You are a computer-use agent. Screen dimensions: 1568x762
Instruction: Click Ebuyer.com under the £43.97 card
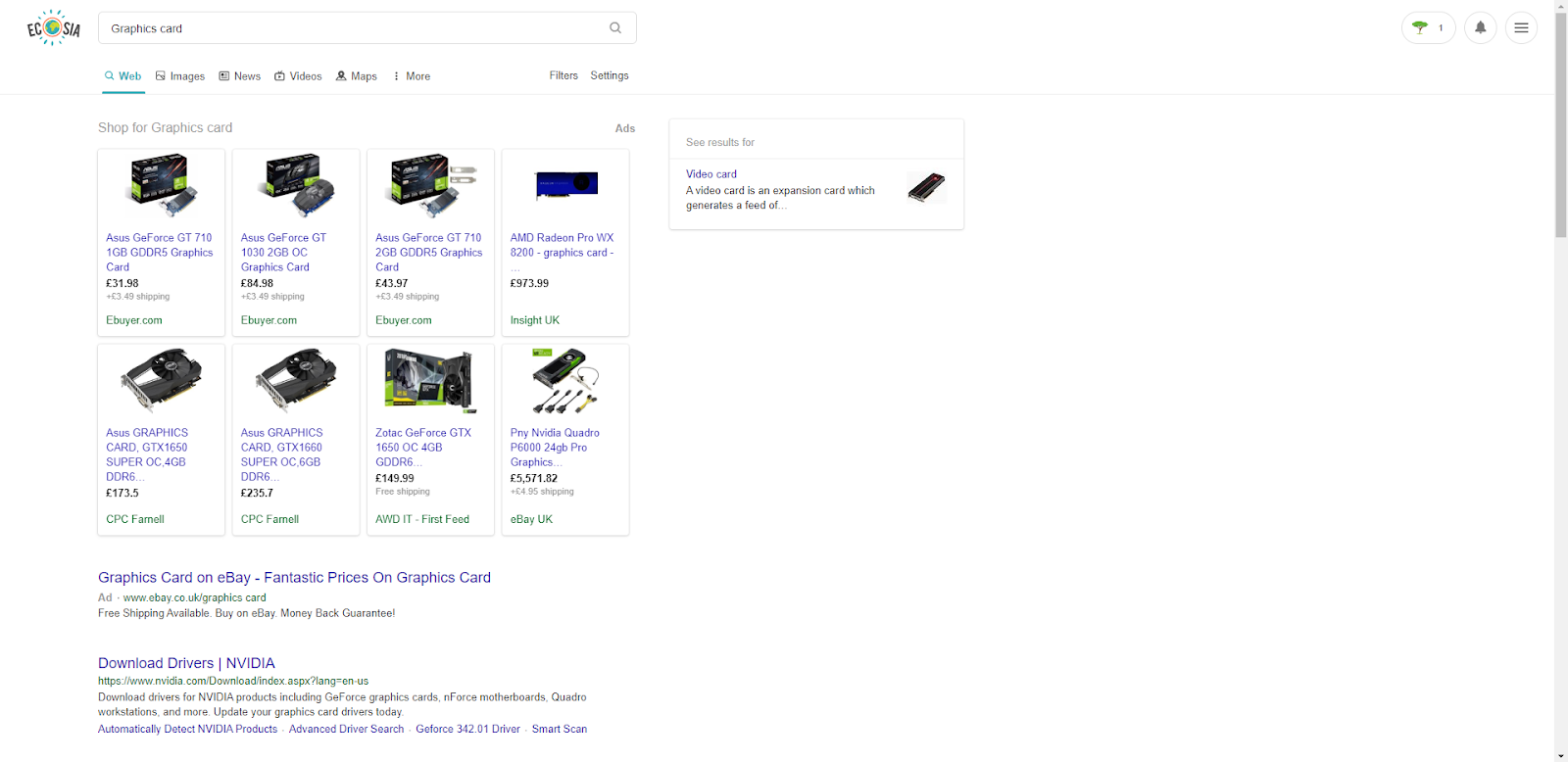(404, 320)
